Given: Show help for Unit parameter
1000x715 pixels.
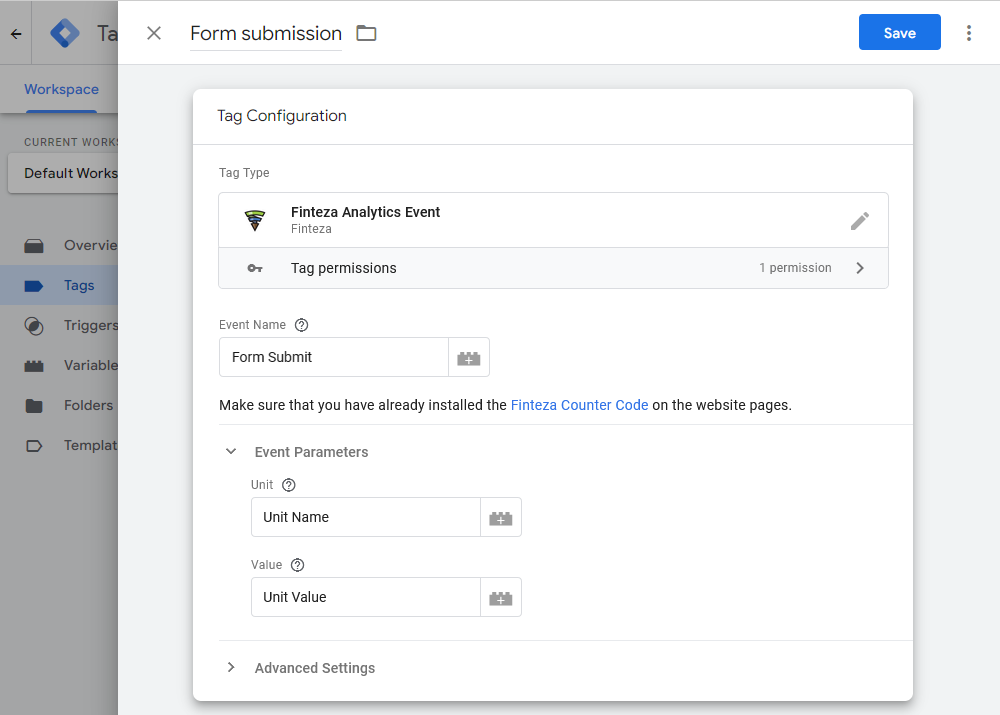Looking at the screenshot, I should [x=289, y=485].
